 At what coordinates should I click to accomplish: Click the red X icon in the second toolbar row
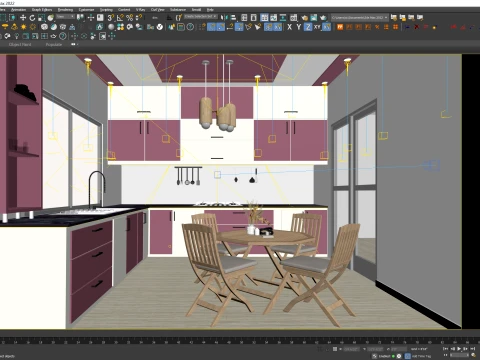[417, 27]
